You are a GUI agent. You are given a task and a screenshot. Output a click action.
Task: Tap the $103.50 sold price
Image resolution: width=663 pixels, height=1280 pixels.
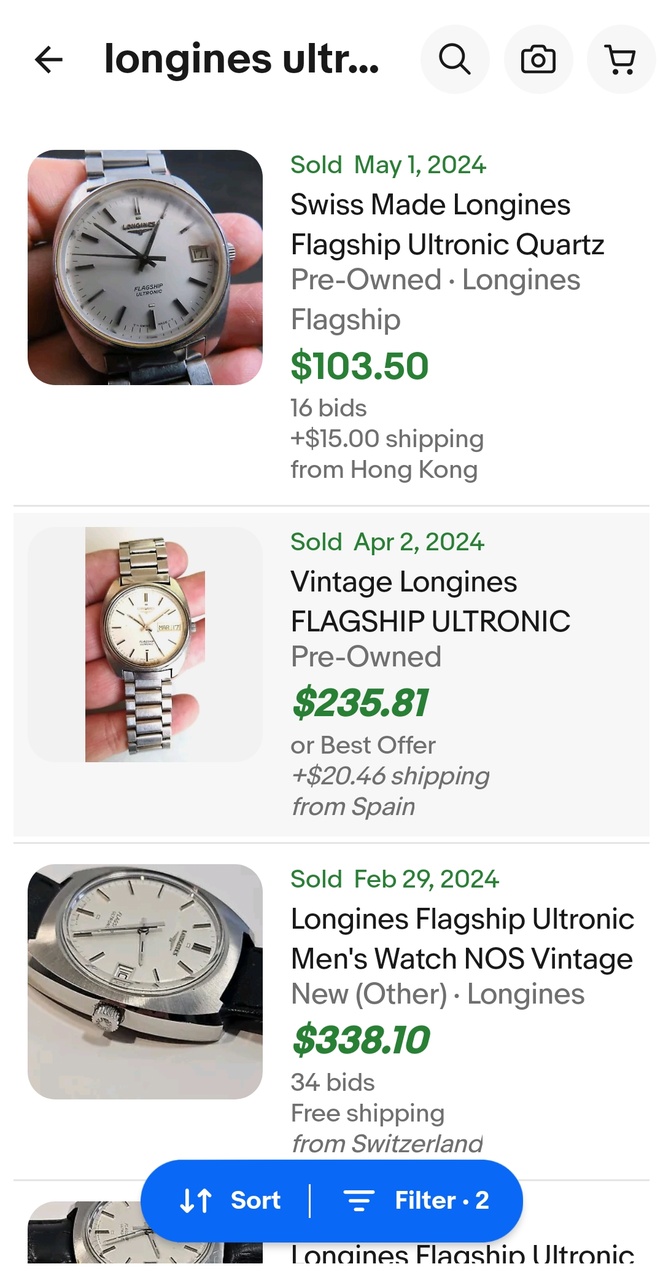coord(359,366)
